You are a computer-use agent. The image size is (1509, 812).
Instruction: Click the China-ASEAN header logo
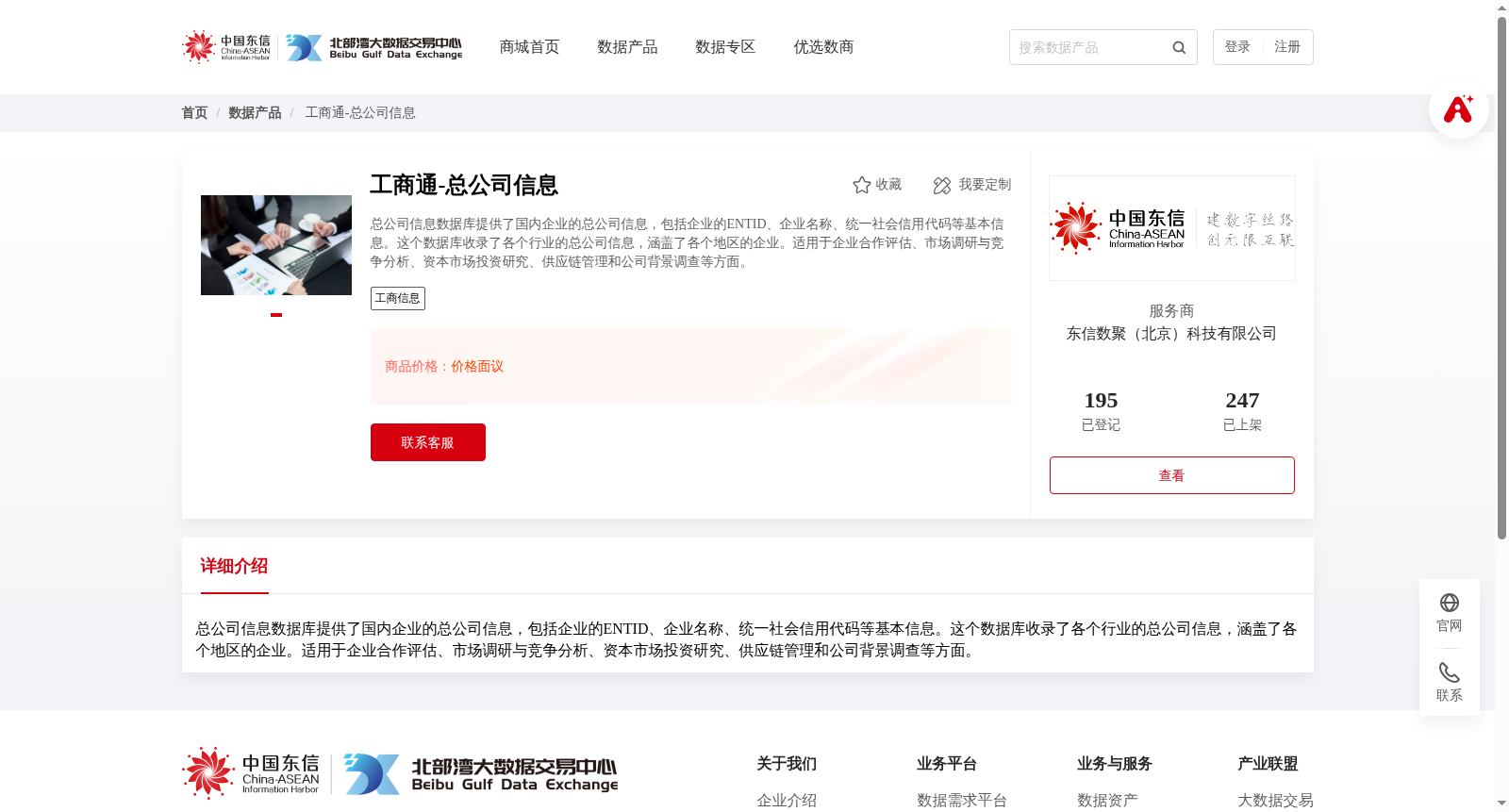226,47
